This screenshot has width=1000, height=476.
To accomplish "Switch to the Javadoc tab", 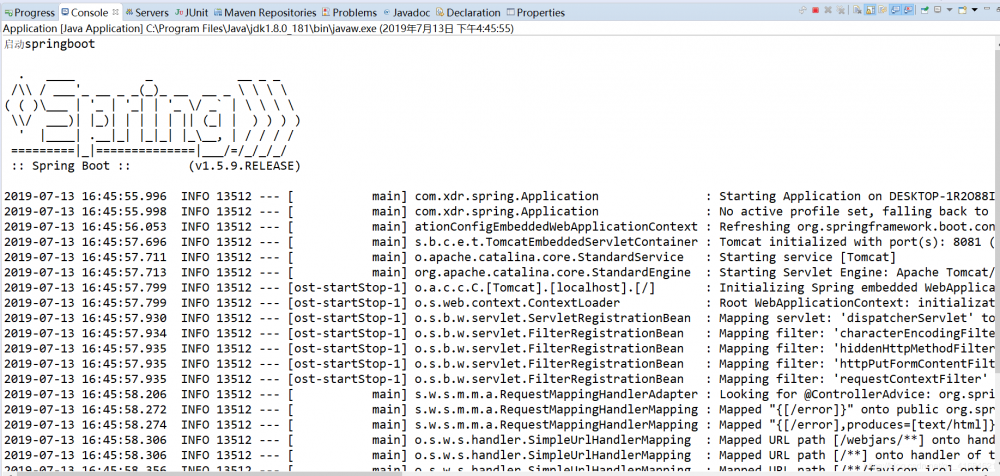I will (x=406, y=12).
